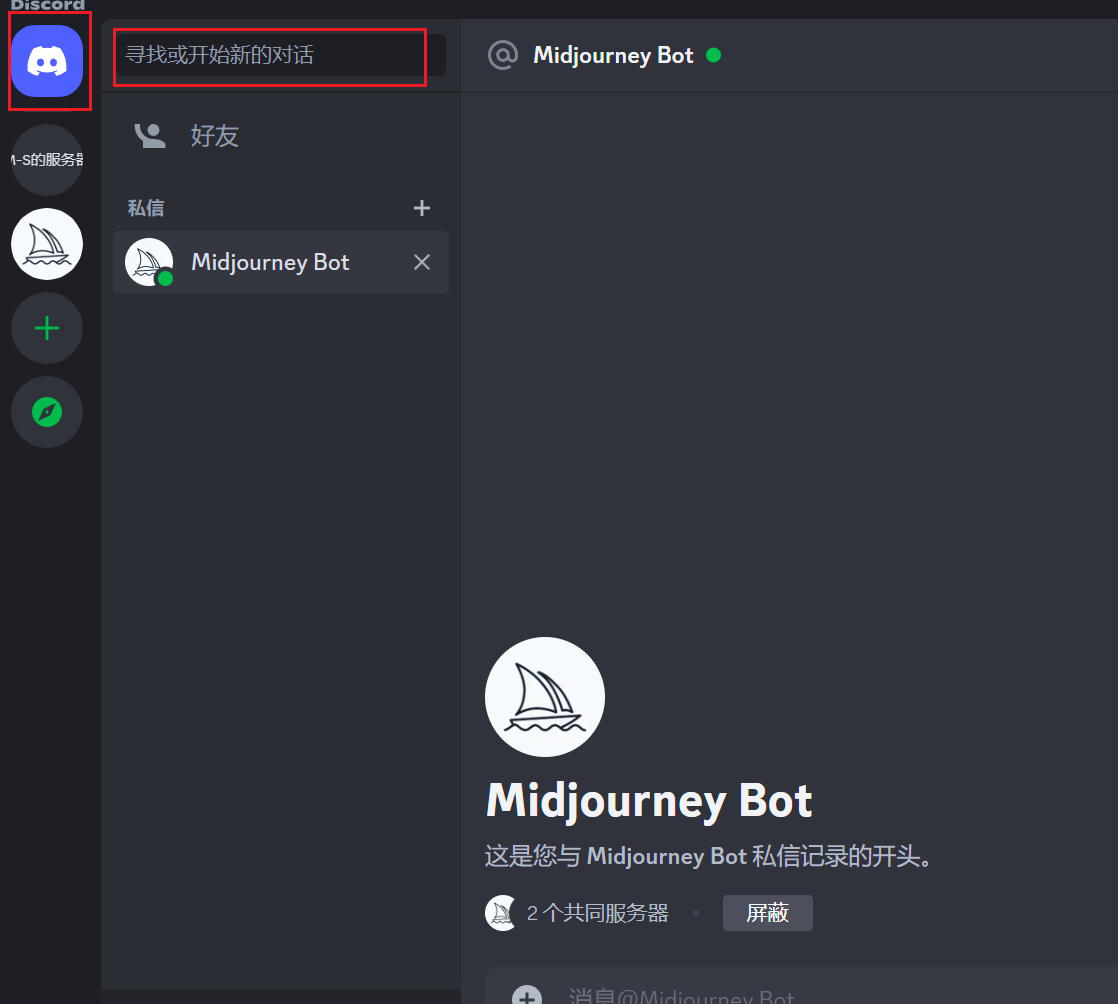1118x1004 pixels.
Task: Click the friends person icon beside 好友
Action: pyautogui.click(x=150, y=135)
